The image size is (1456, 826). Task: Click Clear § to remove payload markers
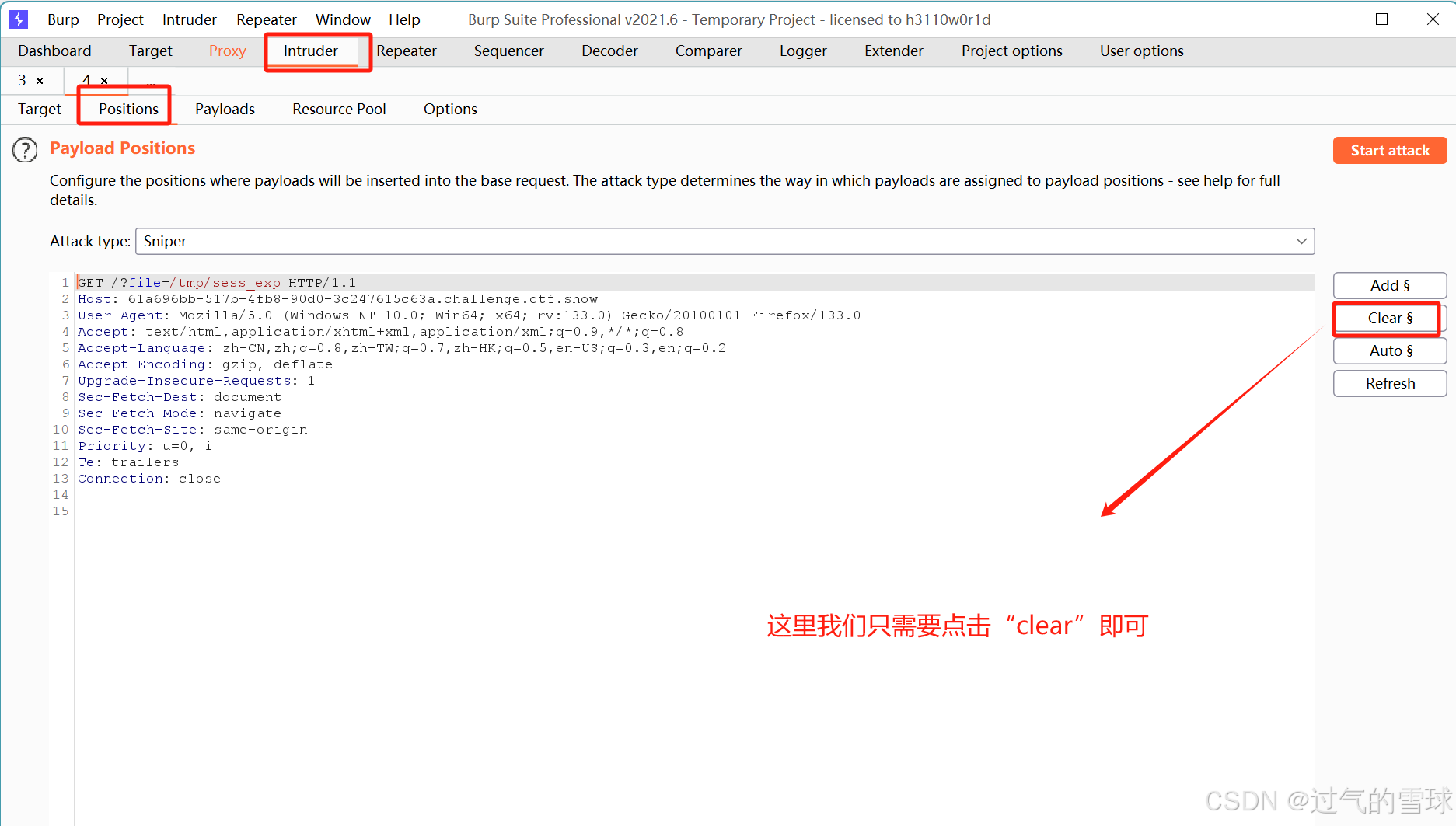[1389, 319]
